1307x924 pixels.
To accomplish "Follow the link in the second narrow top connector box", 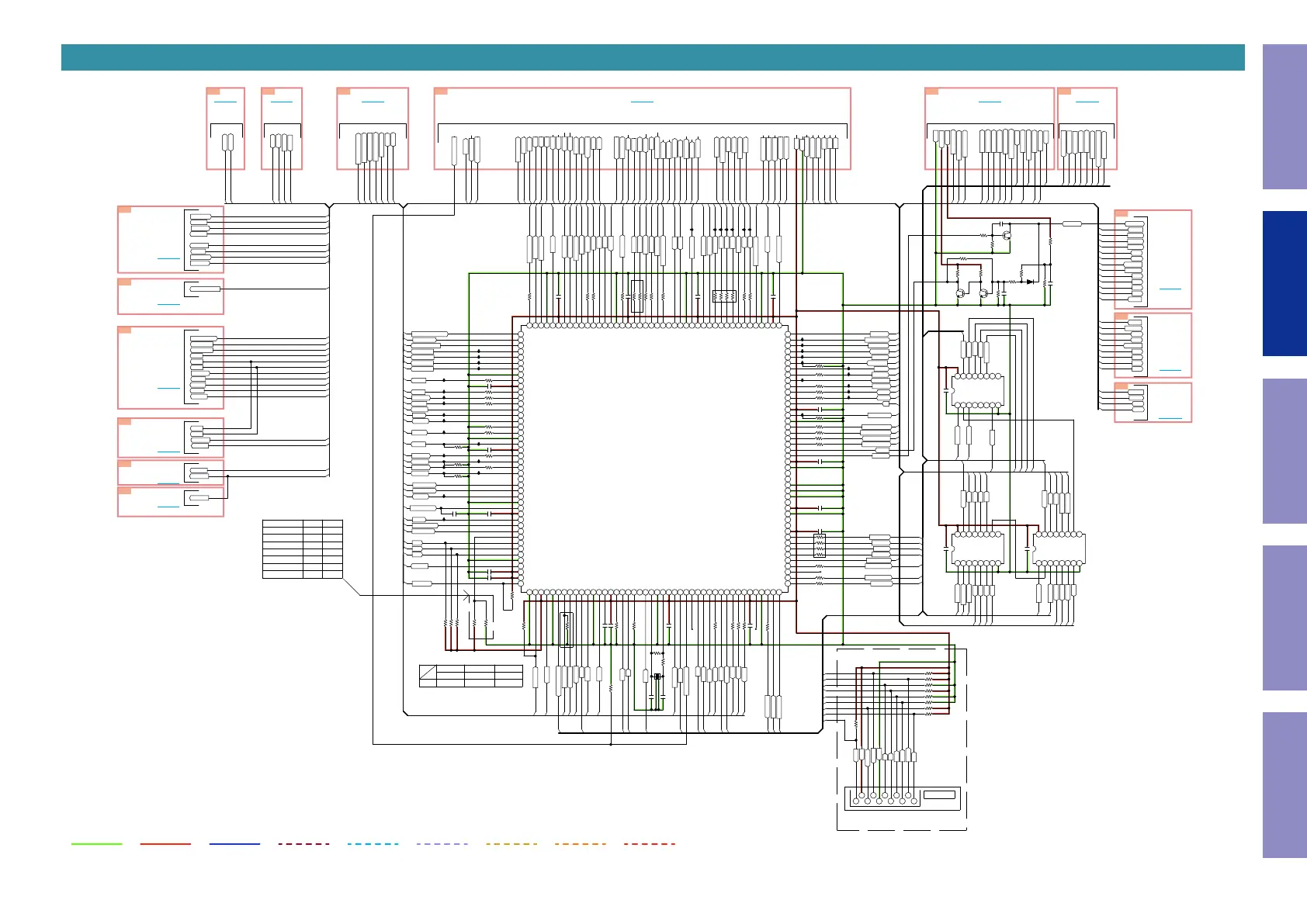I will click(x=282, y=102).
